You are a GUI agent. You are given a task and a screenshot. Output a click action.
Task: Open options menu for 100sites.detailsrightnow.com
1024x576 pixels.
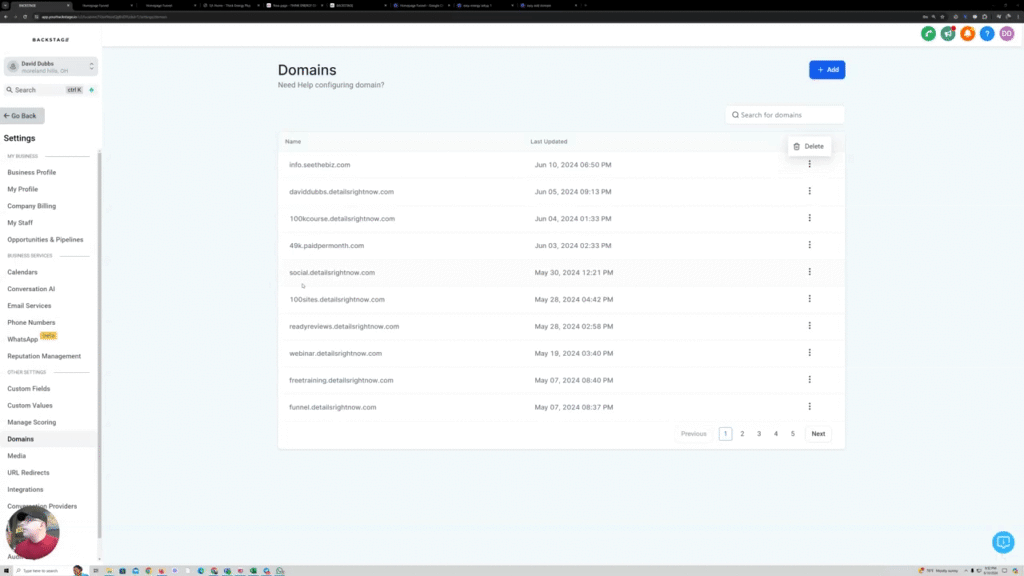click(x=809, y=298)
